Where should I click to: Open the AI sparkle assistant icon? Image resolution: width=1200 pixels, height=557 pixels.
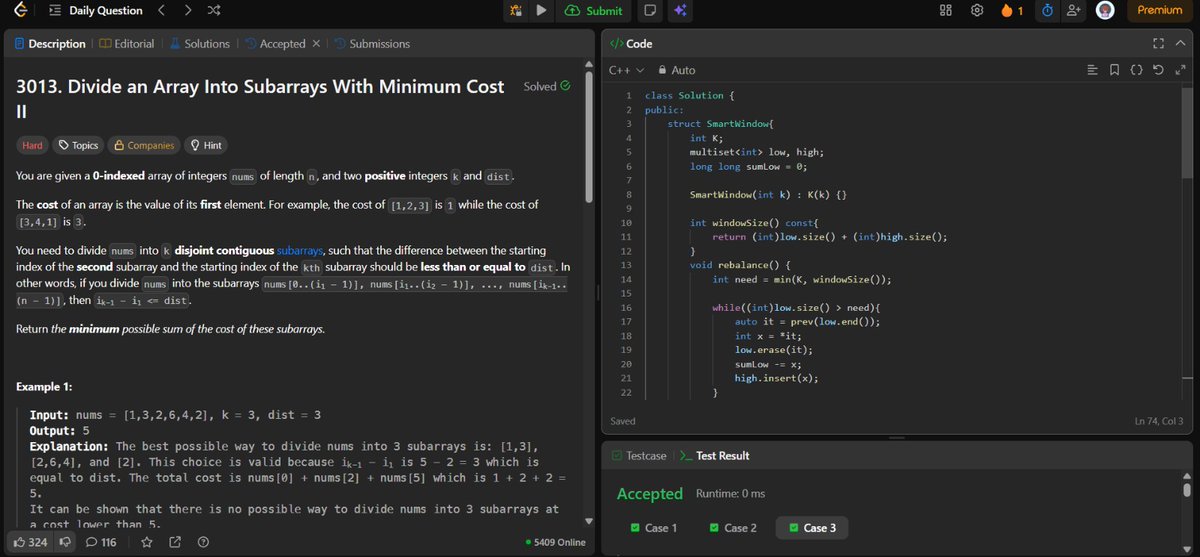click(679, 11)
